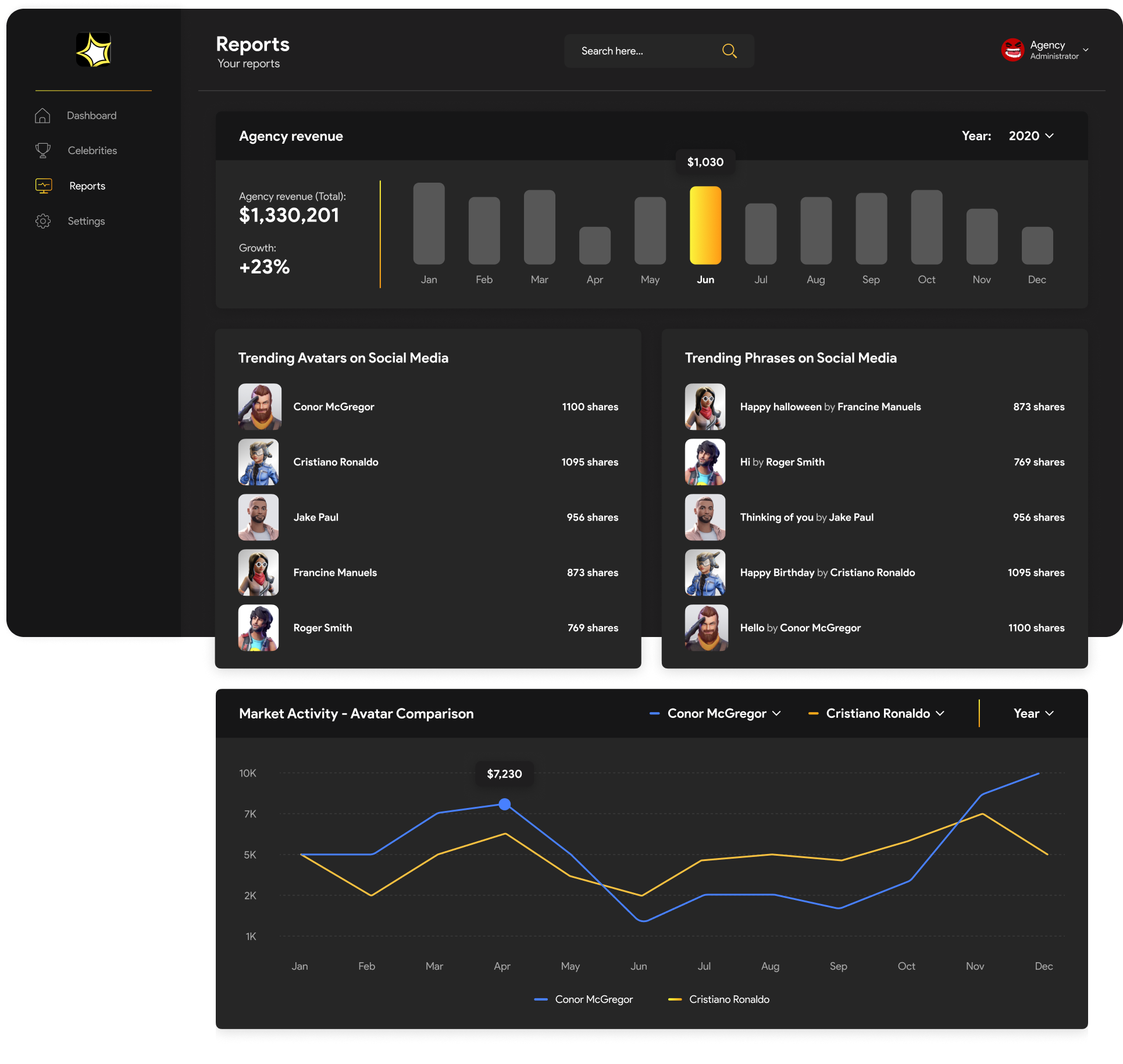Select the Mar revenue bar
Viewport: 1123px width, 1064px height.
coord(539,227)
